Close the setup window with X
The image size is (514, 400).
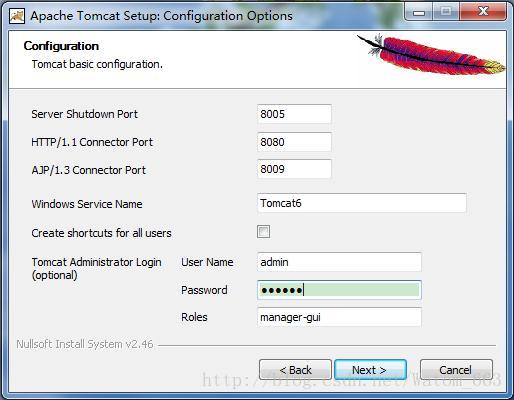(483, 12)
